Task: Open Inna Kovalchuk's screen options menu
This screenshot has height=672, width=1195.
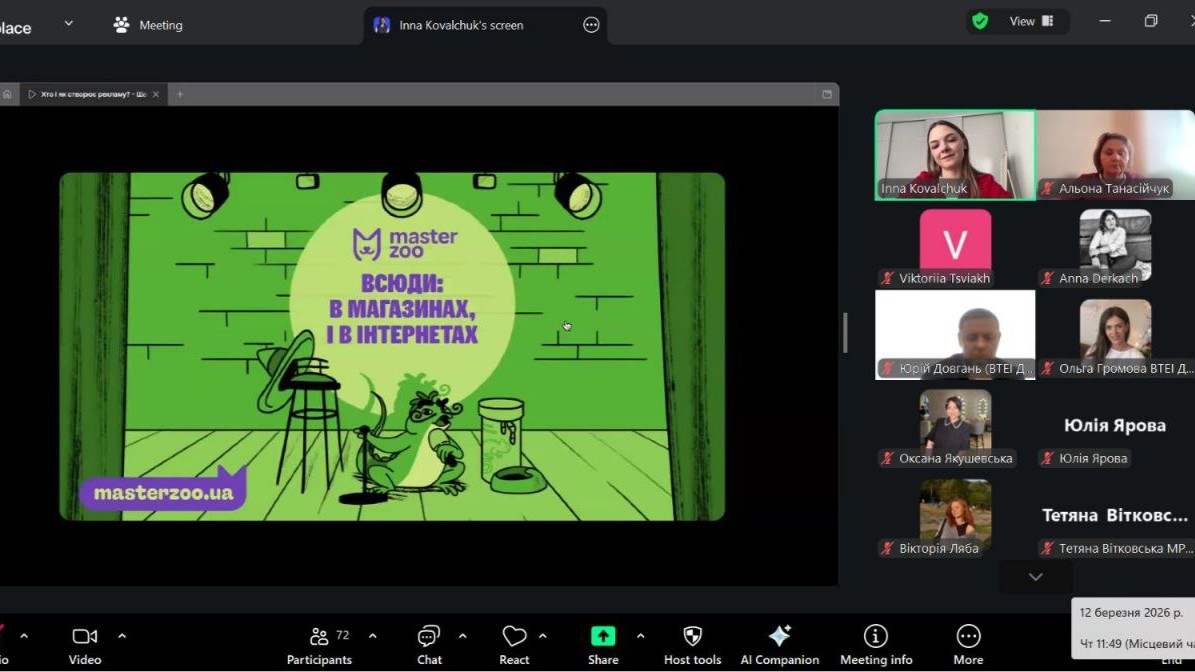Action: [x=591, y=25]
